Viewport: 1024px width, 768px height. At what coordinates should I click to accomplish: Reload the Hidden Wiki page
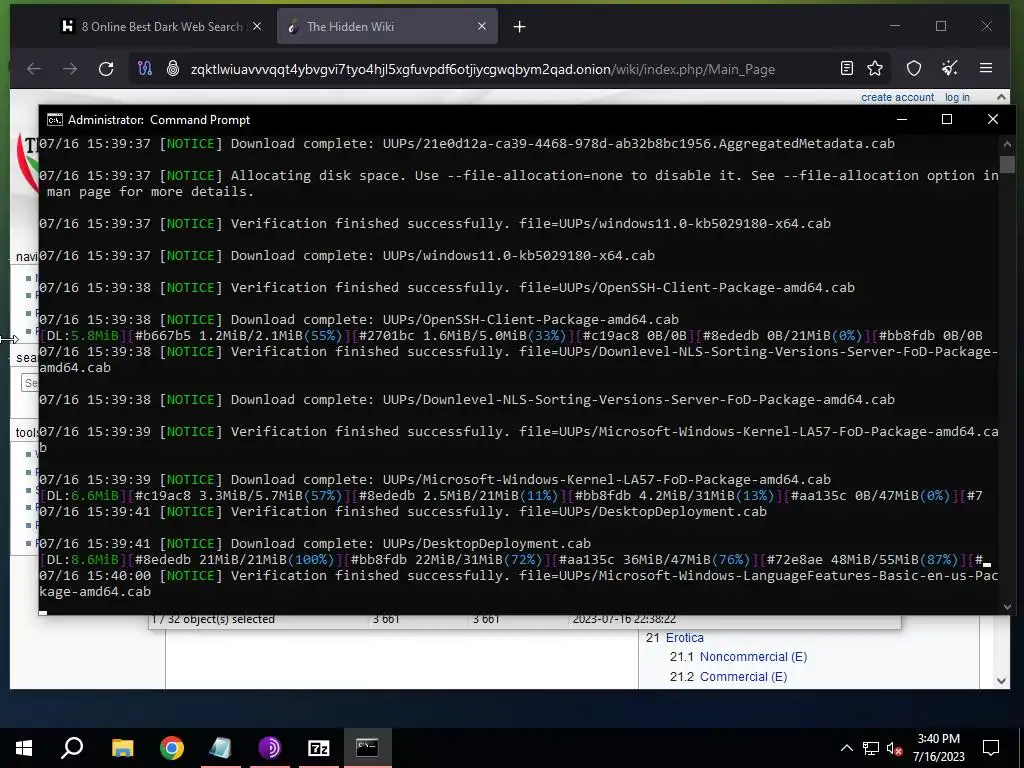tap(106, 69)
